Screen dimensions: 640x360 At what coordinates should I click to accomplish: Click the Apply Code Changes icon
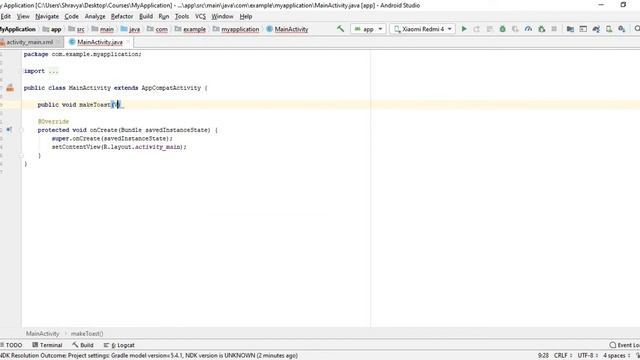tap(490, 29)
